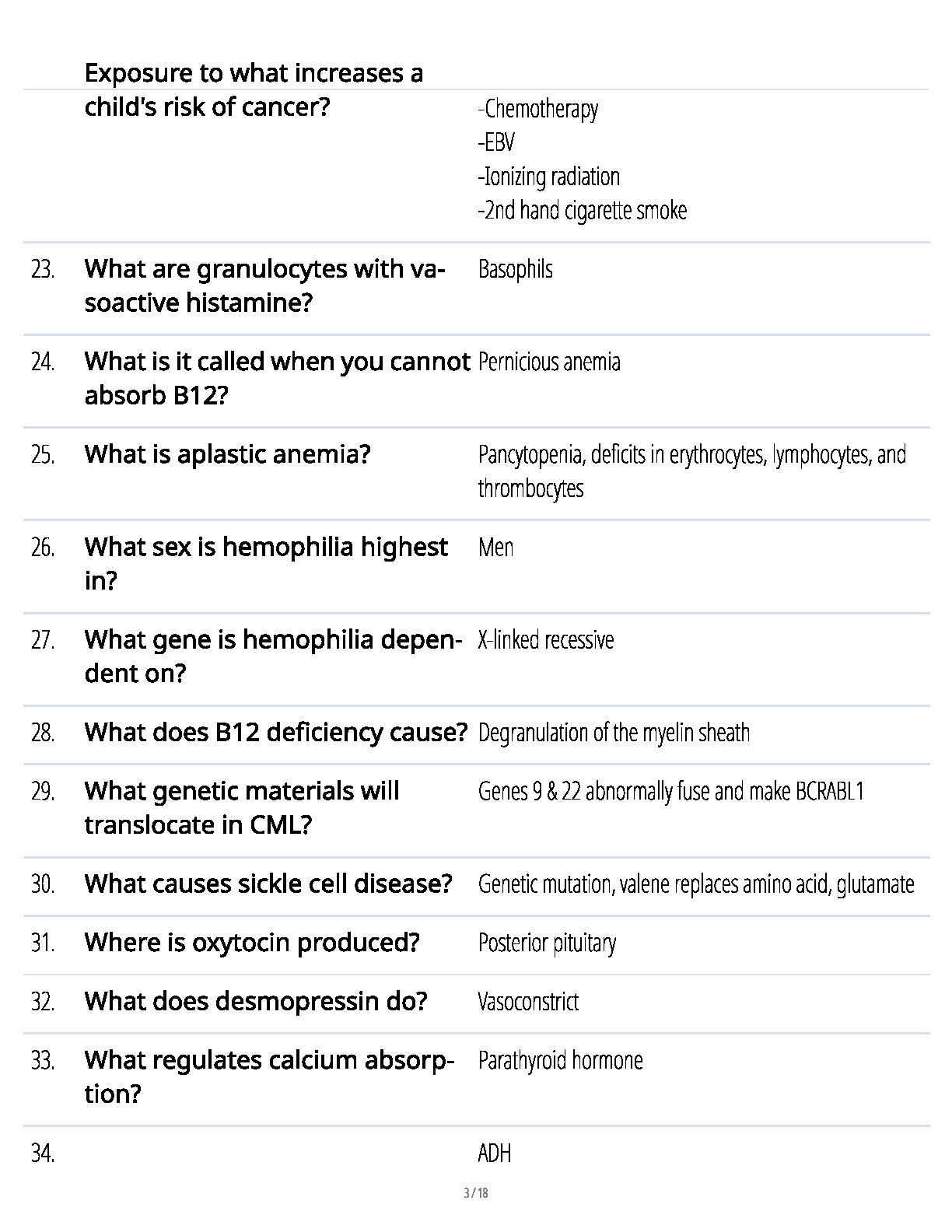Click the 'Posterior pituitary' answer
This screenshot has width=952, height=1232.
tap(547, 943)
